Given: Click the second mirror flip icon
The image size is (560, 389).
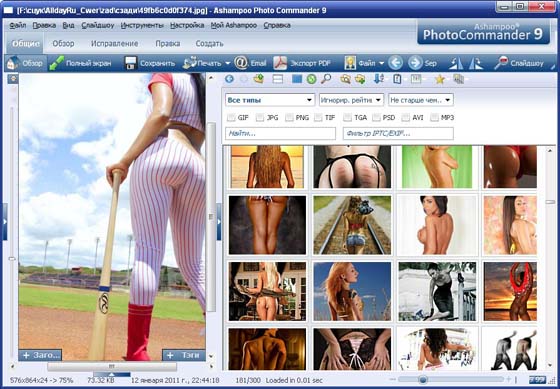Looking at the screenshot, I should click(x=476, y=64).
